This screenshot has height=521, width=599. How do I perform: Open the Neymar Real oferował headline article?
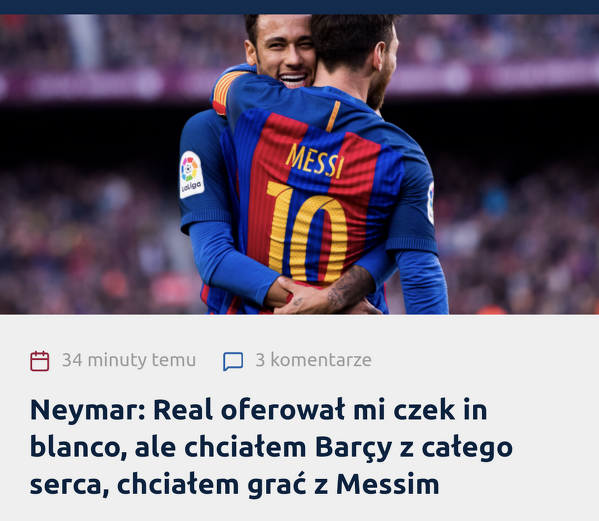click(x=271, y=447)
